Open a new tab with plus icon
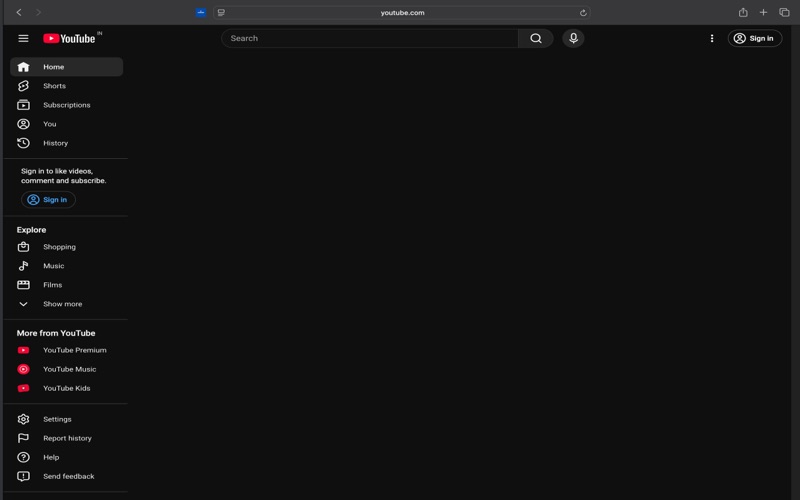The image size is (800, 500). tap(763, 12)
